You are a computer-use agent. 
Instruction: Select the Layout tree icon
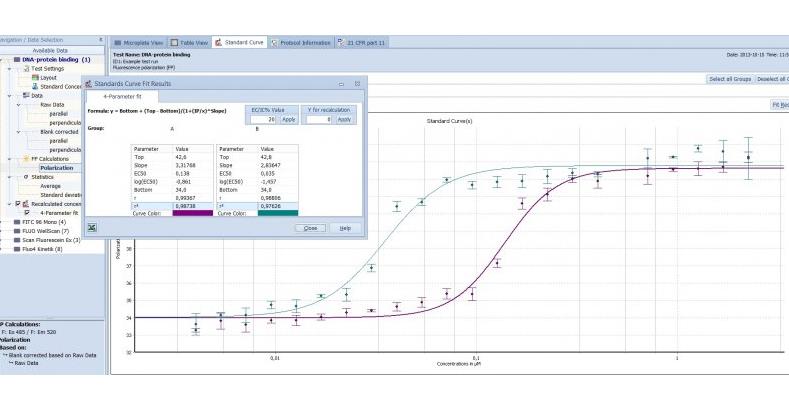click(36, 77)
